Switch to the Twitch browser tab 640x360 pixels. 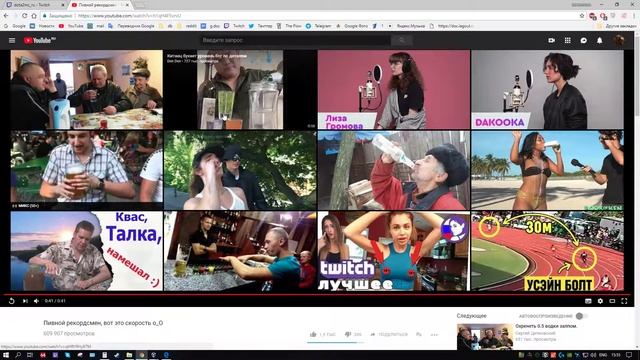34,5
